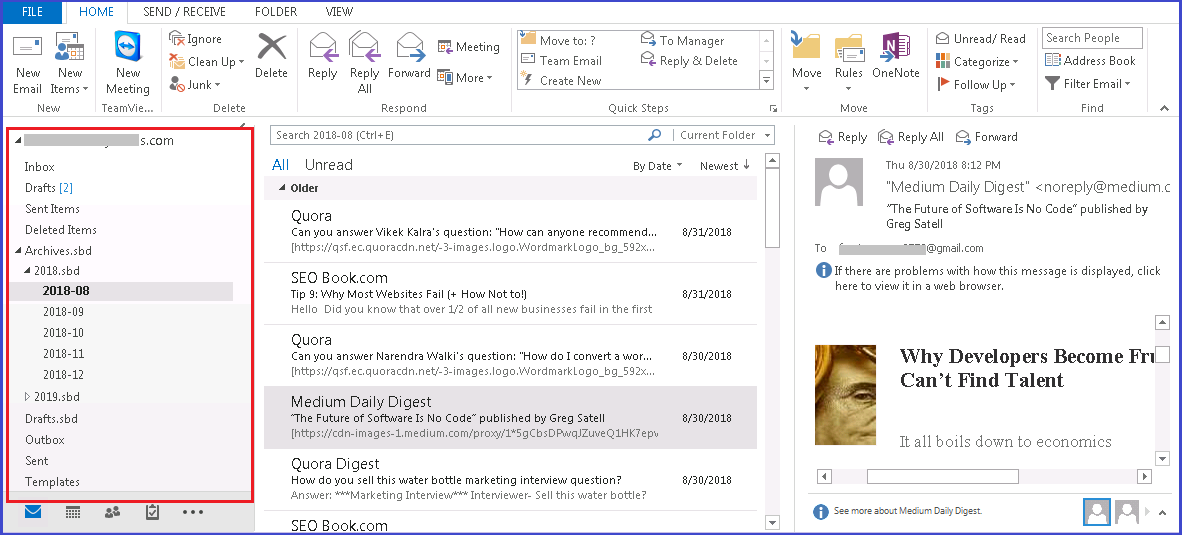1182x535 pixels.
Task: Click the message list scroll down arrow
Action: [772, 522]
